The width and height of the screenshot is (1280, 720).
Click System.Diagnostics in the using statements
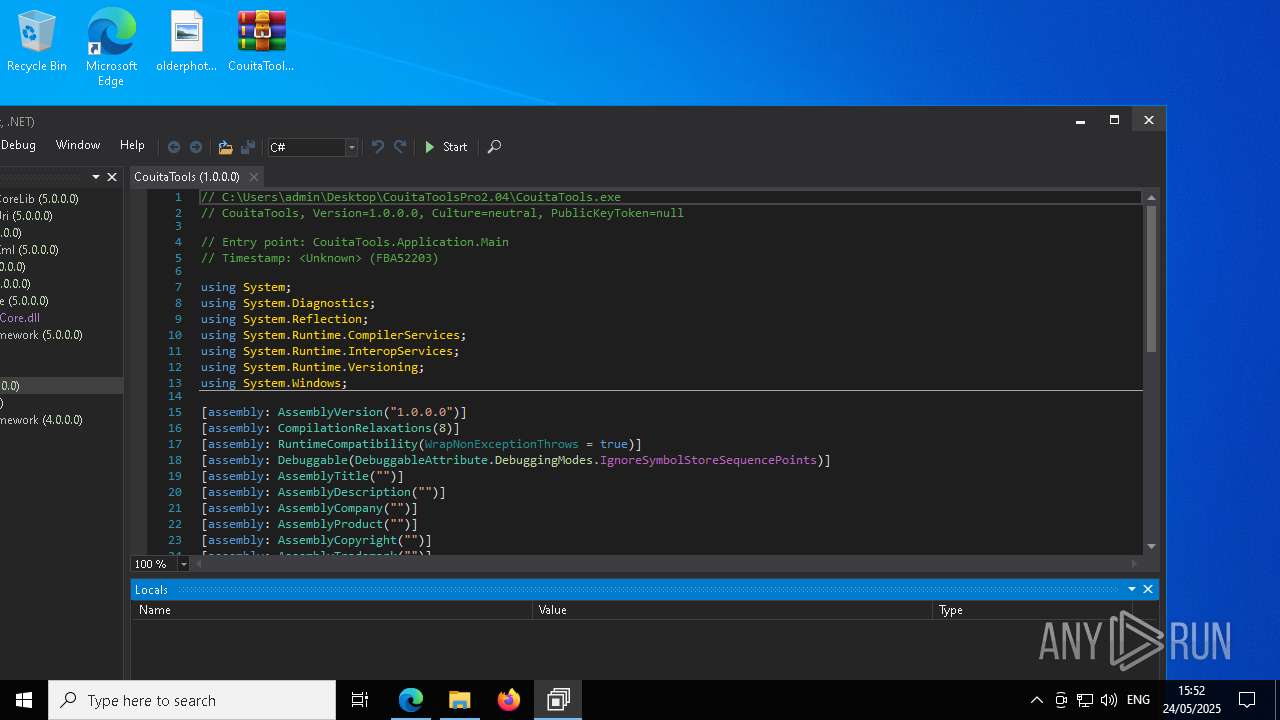point(306,303)
